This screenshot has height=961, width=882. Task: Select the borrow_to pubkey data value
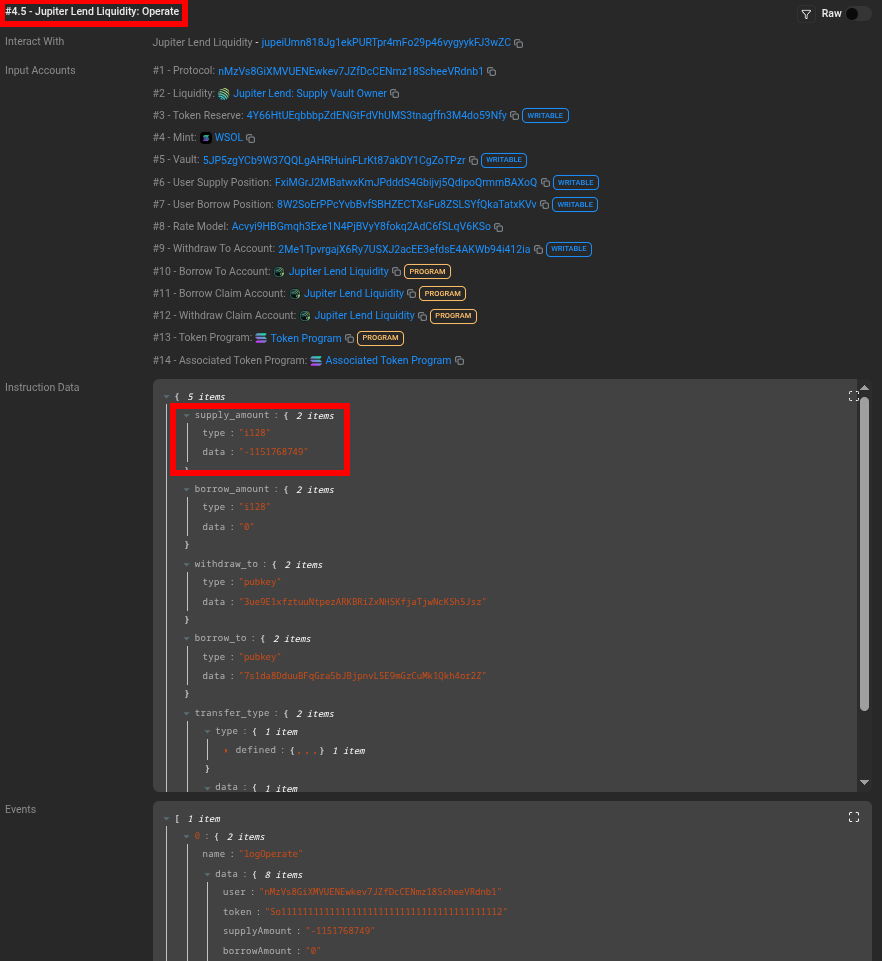pyautogui.click(x=362, y=676)
